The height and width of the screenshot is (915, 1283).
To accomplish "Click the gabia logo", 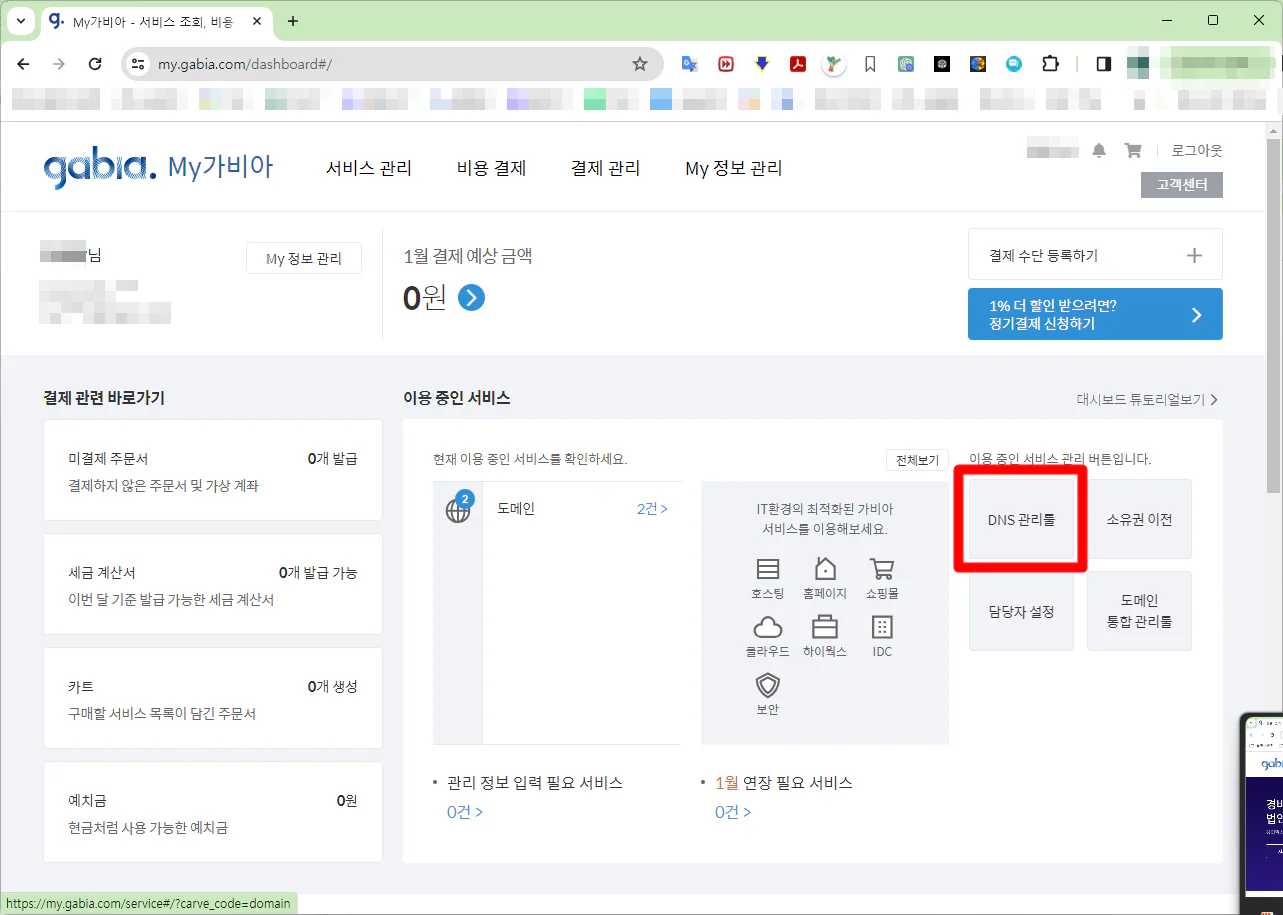I will click(x=100, y=168).
